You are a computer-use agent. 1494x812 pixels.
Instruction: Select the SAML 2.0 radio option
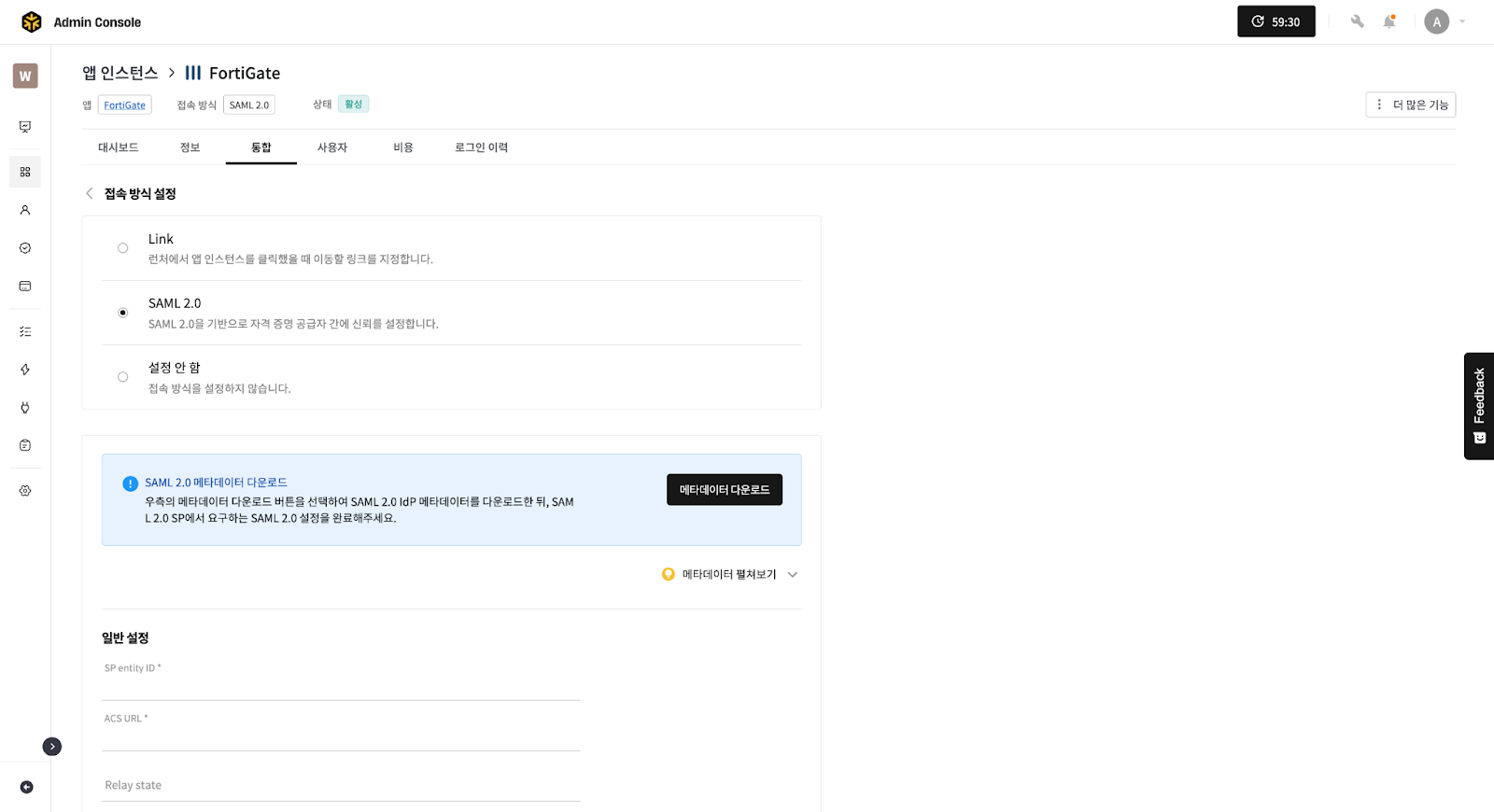tap(123, 313)
